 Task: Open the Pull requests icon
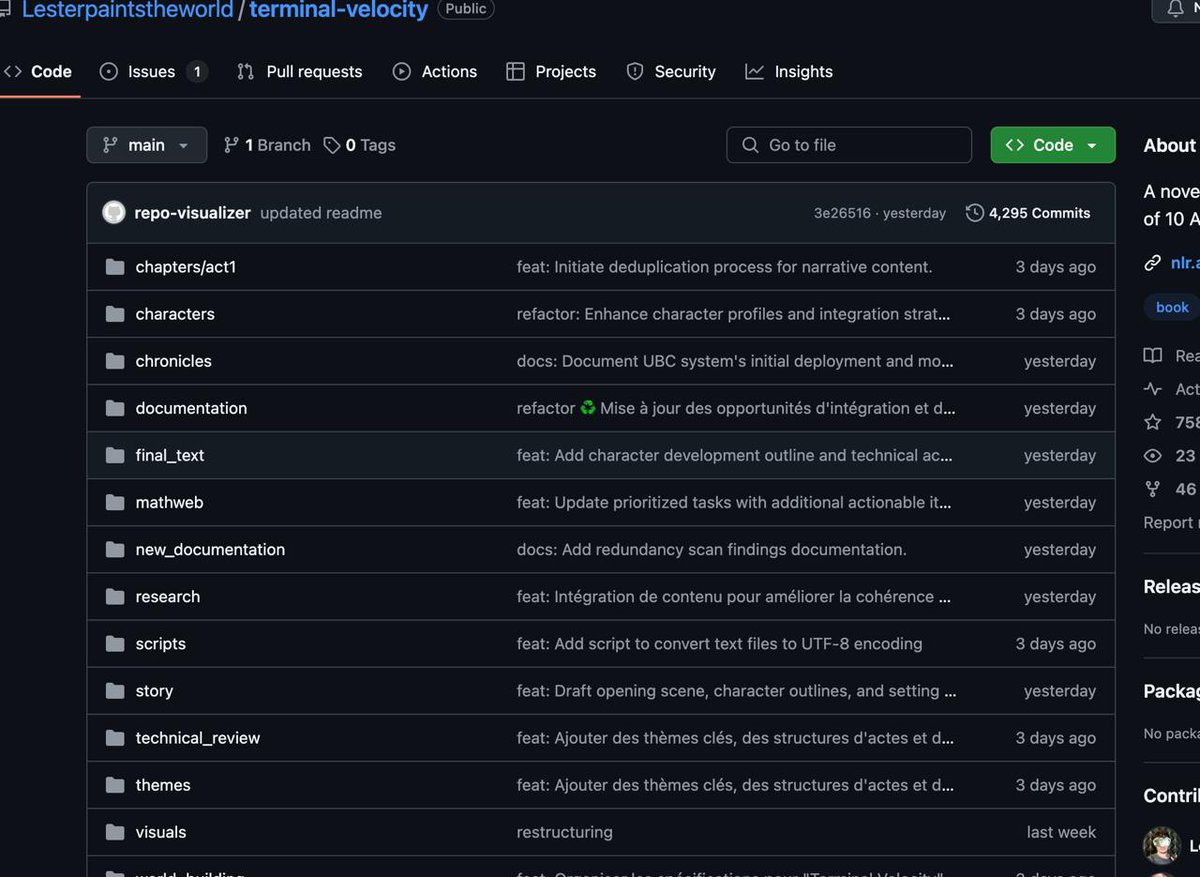point(245,71)
